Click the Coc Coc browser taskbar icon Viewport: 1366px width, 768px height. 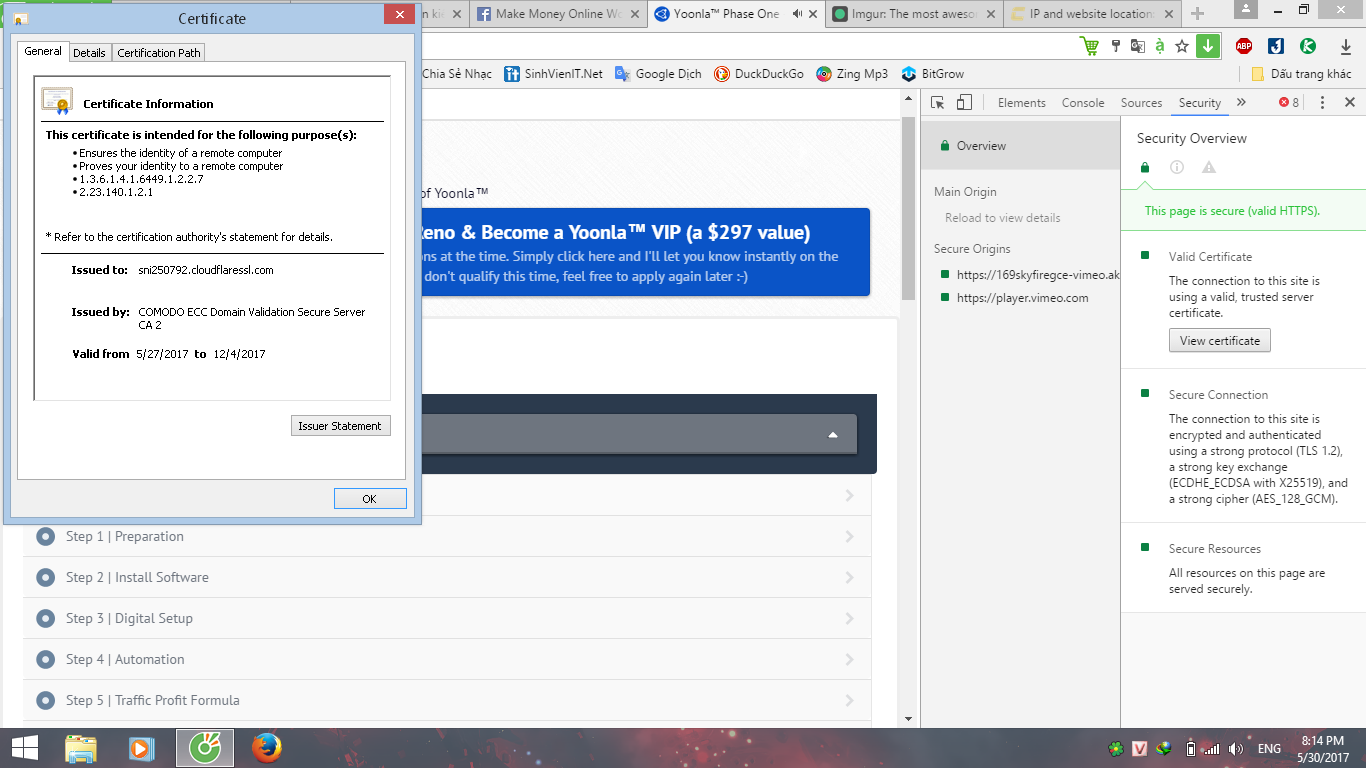205,748
